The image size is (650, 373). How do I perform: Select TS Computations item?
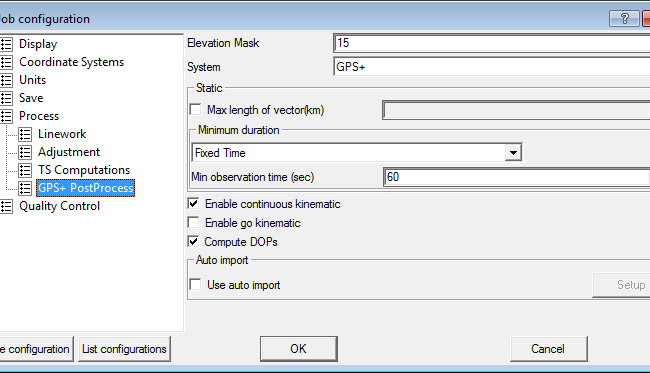click(x=84, y=170)
